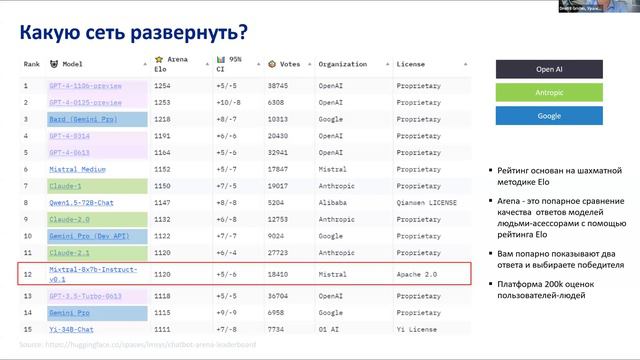640x360 pixels.
Task: Select the votes value 6308
Action: point(276,102)
